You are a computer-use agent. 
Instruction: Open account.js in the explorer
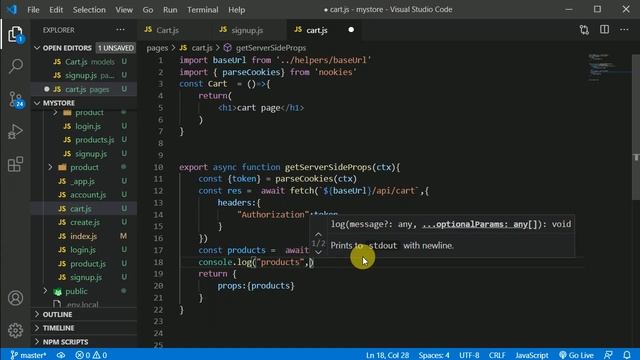click(84, 195)
